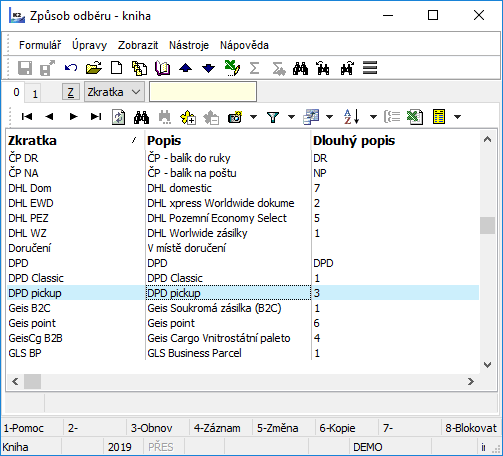503x456 pixels.
Task: Open the Zobrazit menu
Action: click(138, 45)
